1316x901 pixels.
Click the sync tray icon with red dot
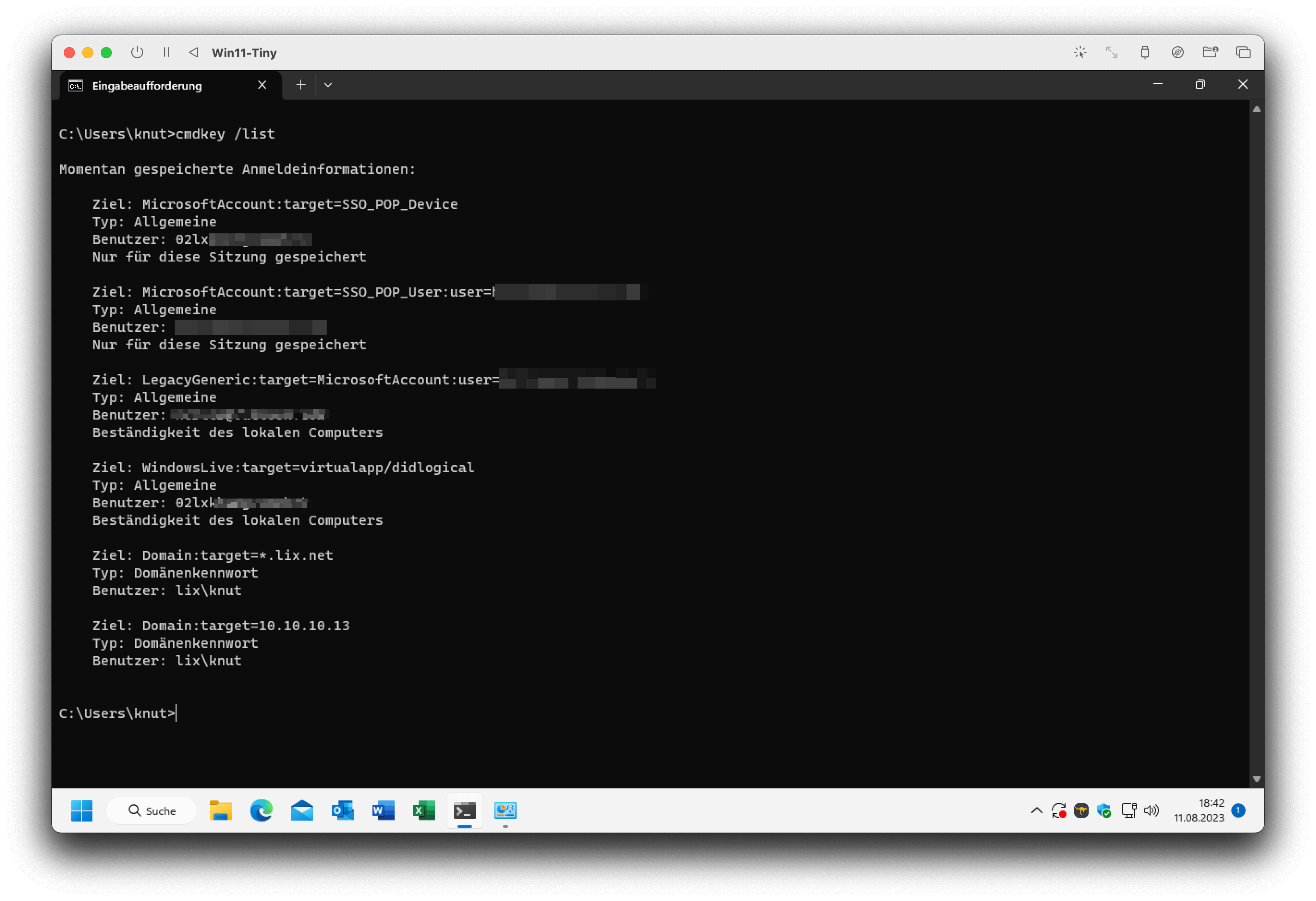click(1059, 810)
